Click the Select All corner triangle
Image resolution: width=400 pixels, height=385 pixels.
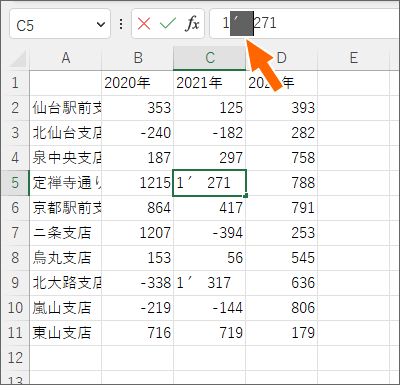click(x=18, y=59)
